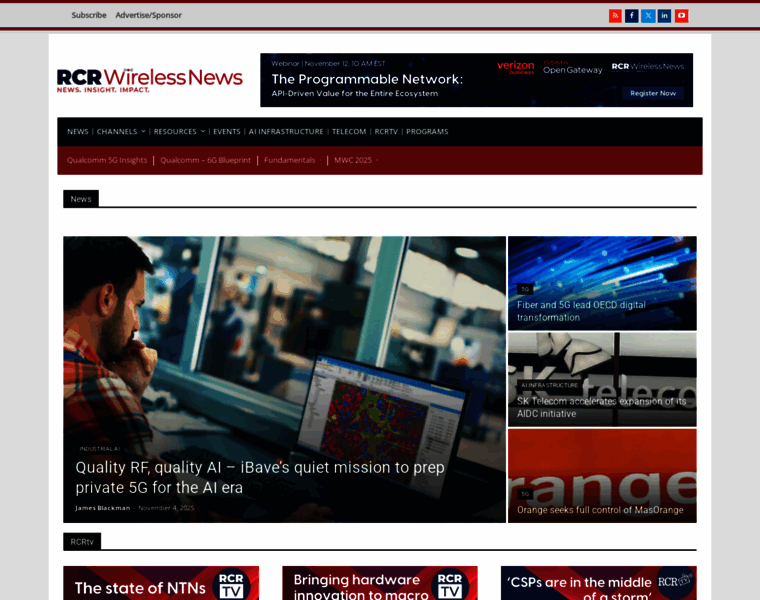
Task: Open the EVENTS menu item
Action: (226, 131)
